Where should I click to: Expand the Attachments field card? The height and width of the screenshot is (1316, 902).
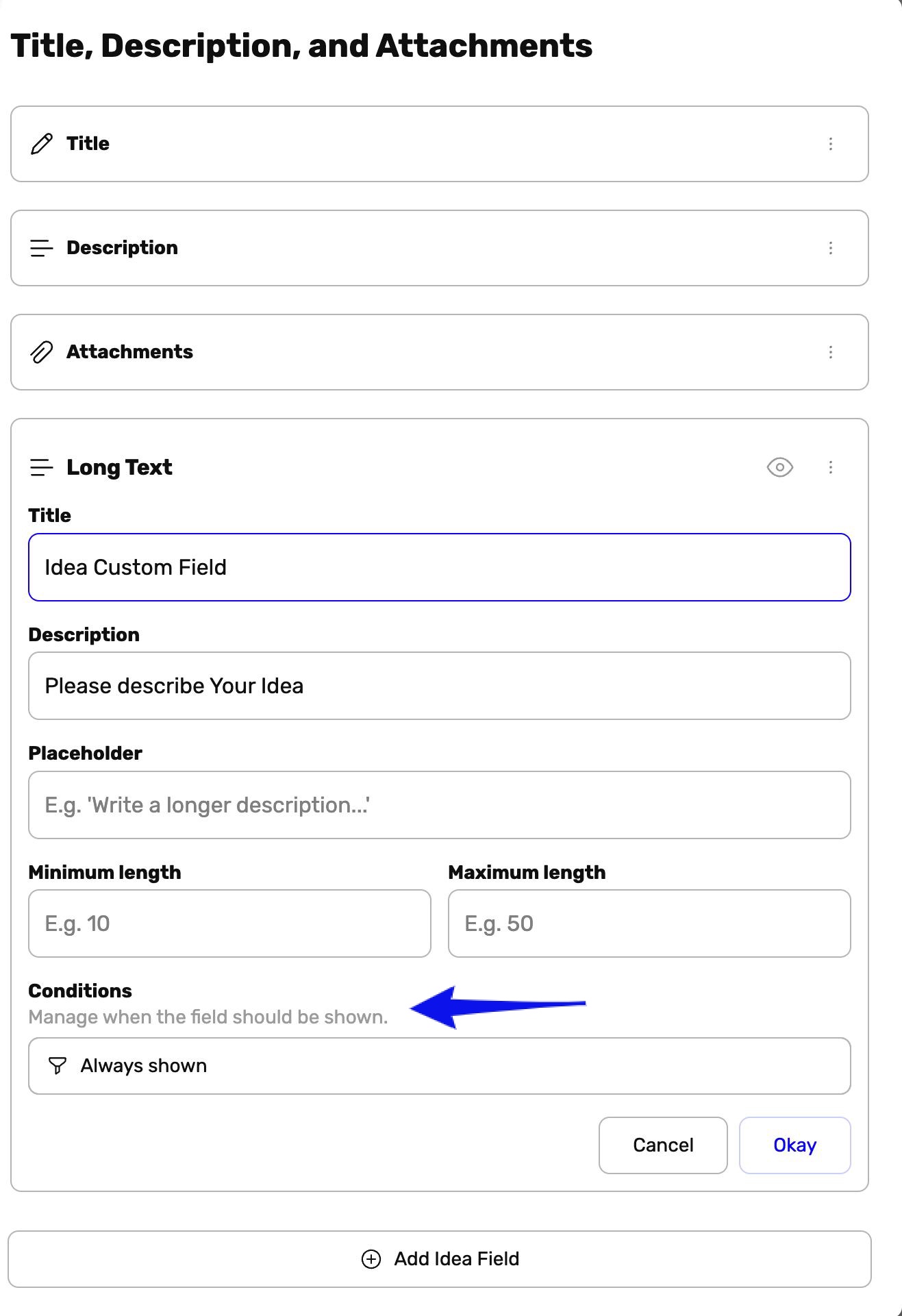(x=440, y=352)
